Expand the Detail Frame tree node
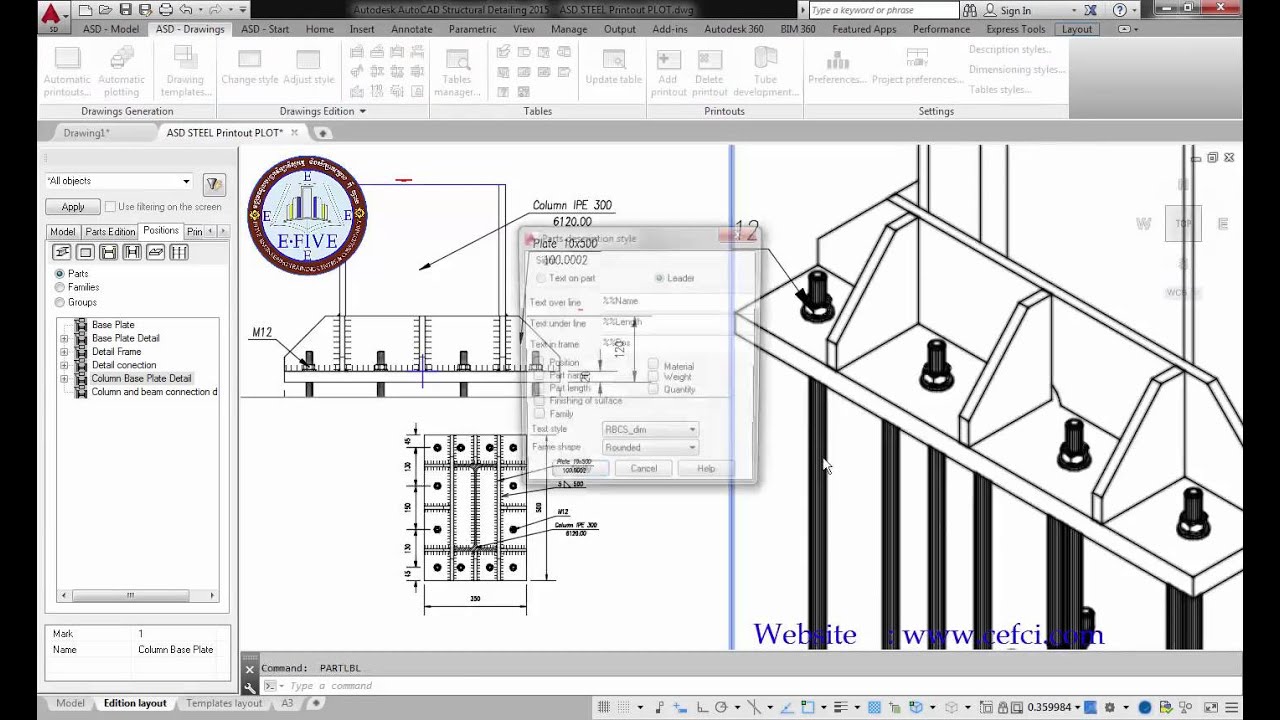 (x=65, y=352)
